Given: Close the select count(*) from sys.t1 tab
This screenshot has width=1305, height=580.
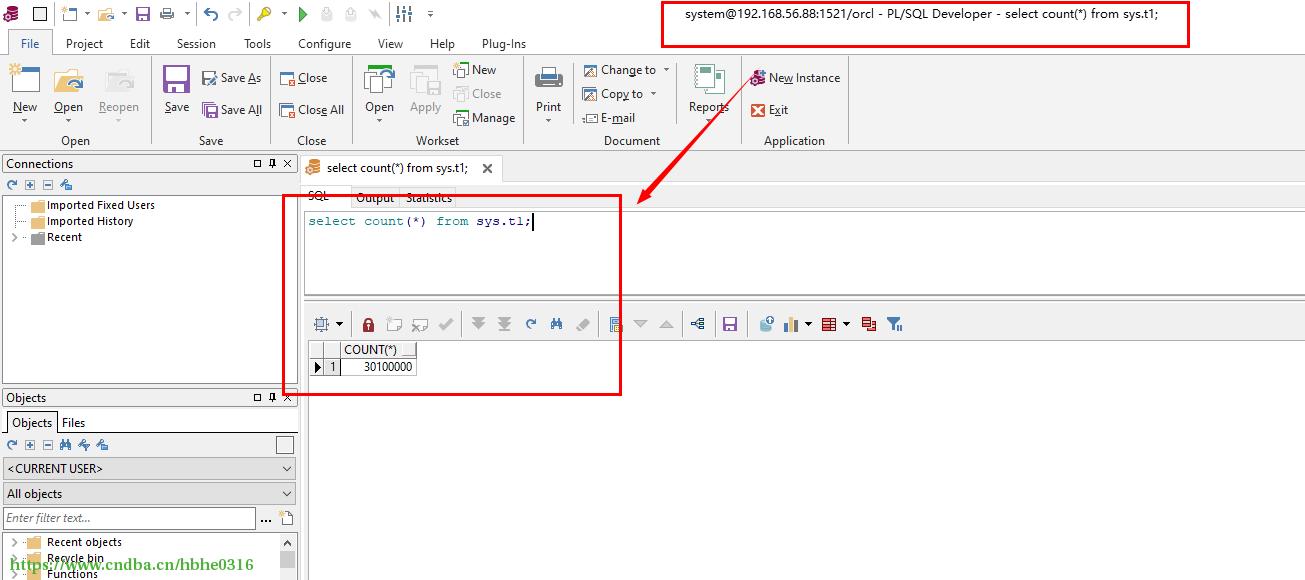Looking at the screenshot, I should tap(487, 168).
